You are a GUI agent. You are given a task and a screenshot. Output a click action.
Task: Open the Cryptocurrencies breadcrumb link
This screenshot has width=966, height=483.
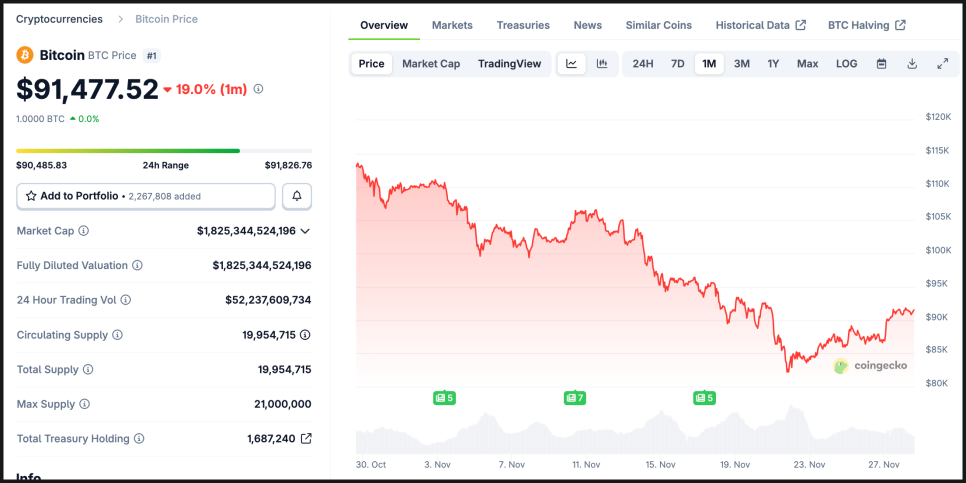[x=57, y=19]
